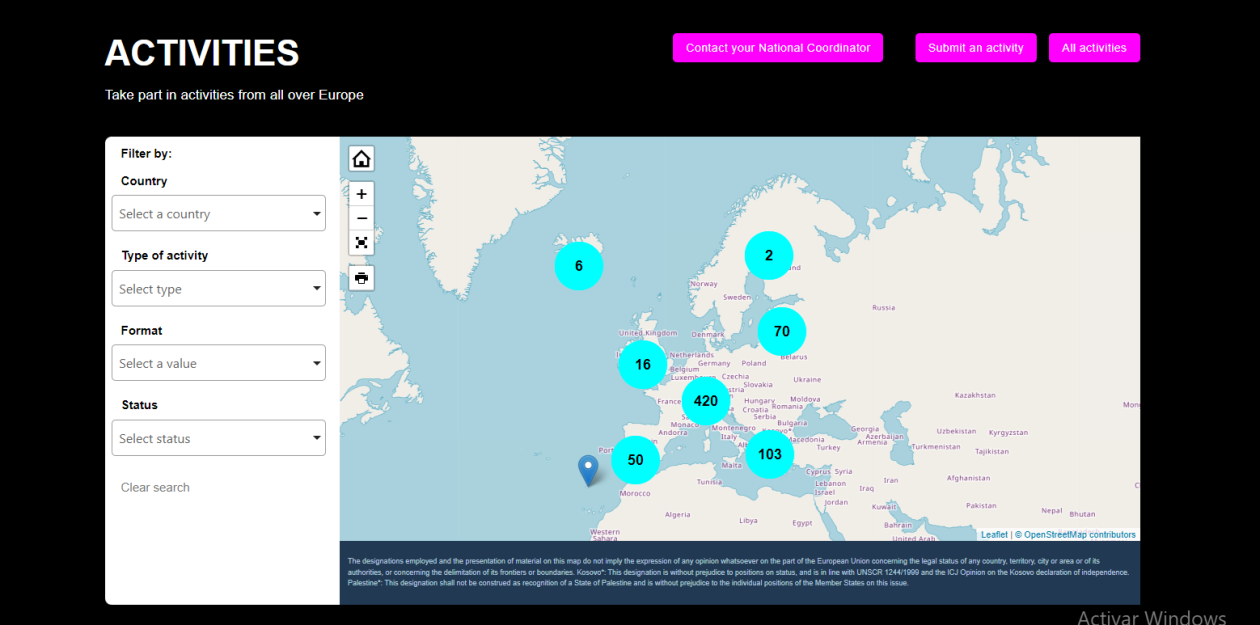Open OpenStreetMap contributors link
Viewport: 1260px width, 625px height.
(x=1079, y=535)
